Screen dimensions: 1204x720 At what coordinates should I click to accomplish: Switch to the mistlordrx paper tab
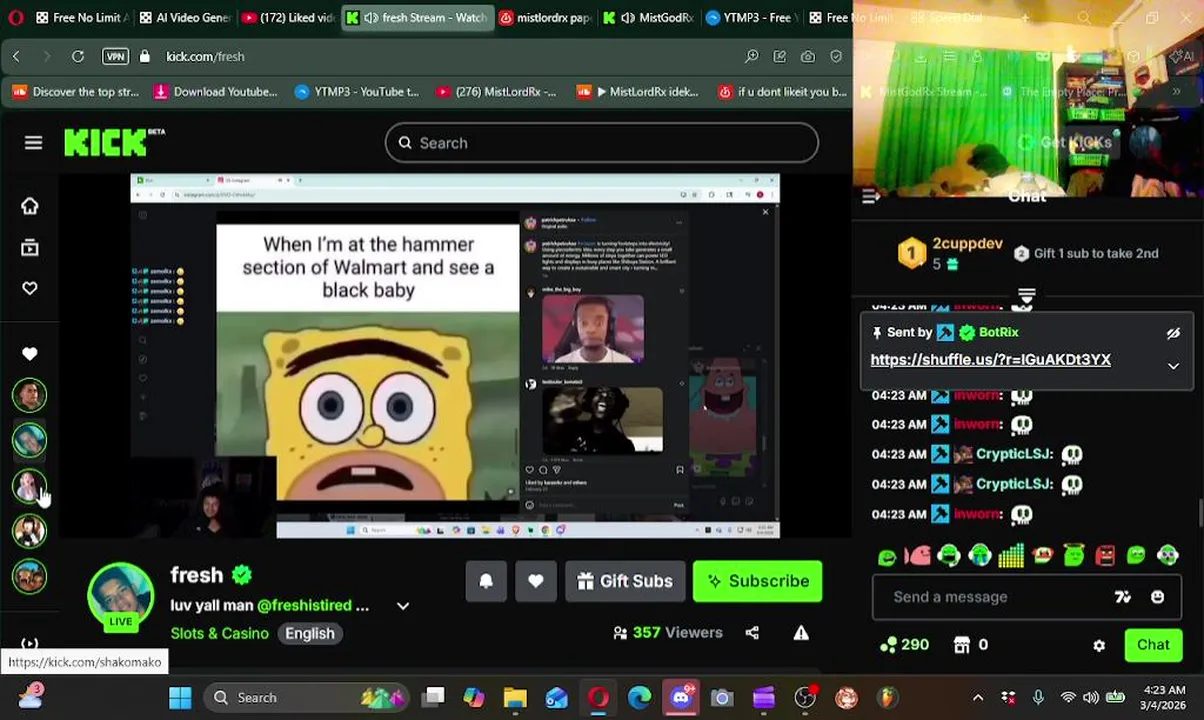[x=545, y=18]
